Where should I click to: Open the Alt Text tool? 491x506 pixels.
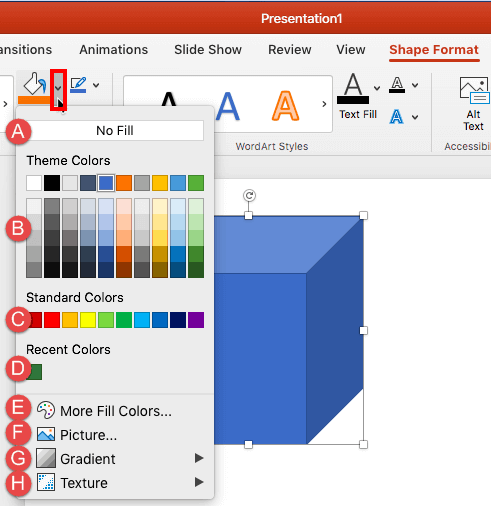pos(474,104)
